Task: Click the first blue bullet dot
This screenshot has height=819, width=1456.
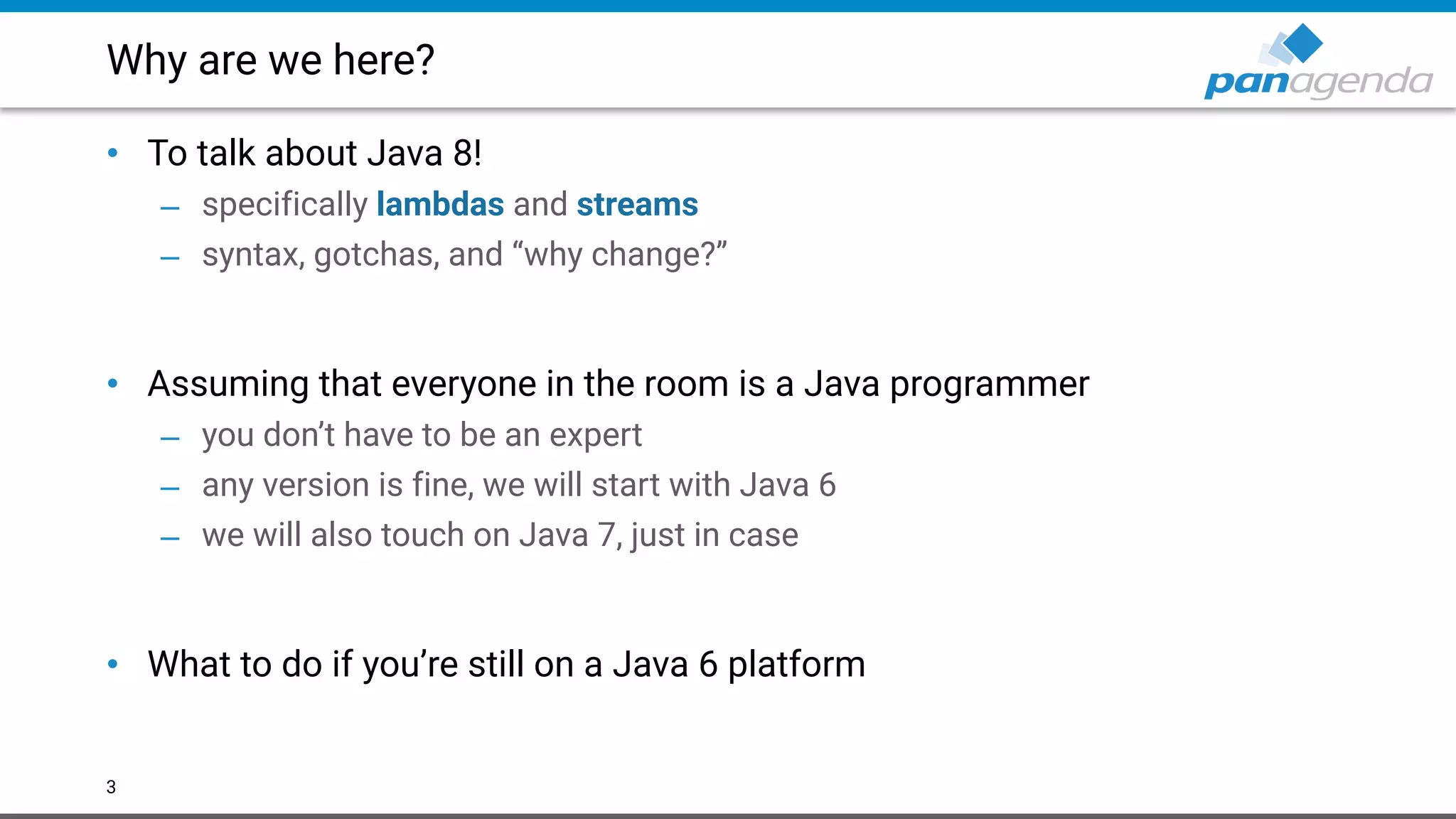Action: pyautogui.click(x=112, y=153)
